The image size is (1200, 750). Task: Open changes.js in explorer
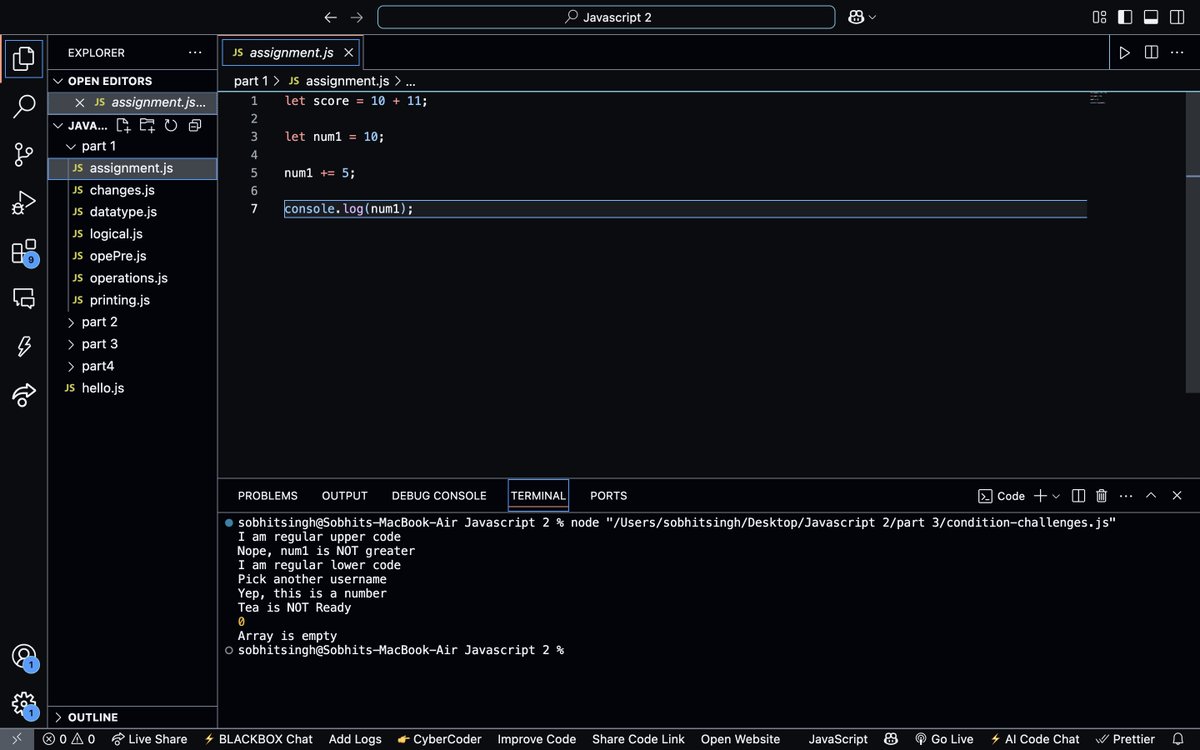pos(122,190)
